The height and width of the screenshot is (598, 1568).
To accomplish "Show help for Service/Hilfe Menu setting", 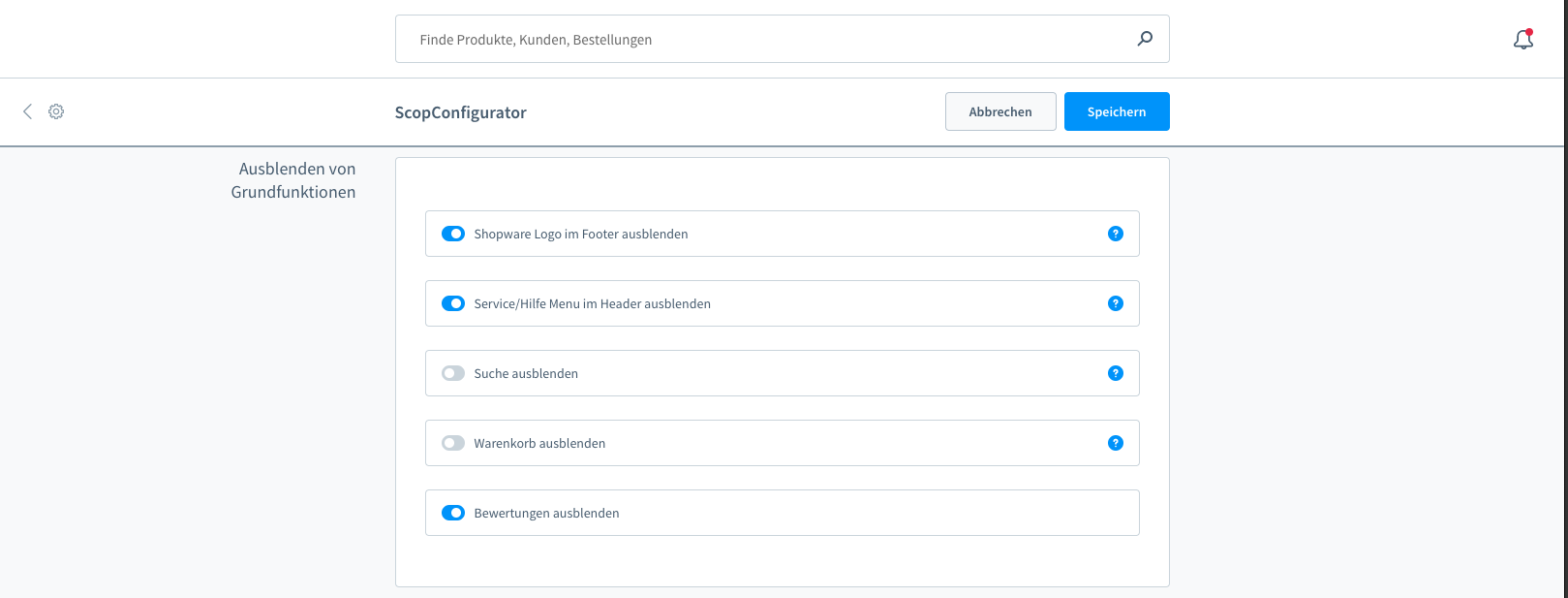I will click(x=1116, y=303).
